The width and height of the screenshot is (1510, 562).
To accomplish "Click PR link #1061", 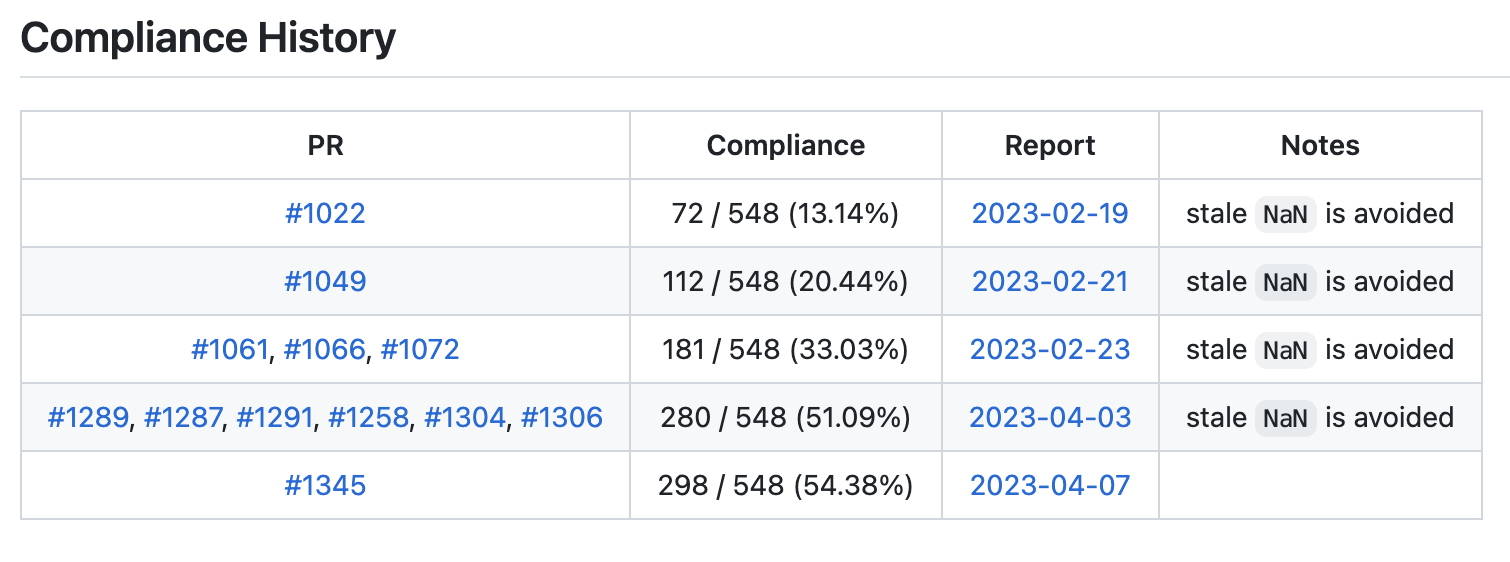I will tap(230, 350).
